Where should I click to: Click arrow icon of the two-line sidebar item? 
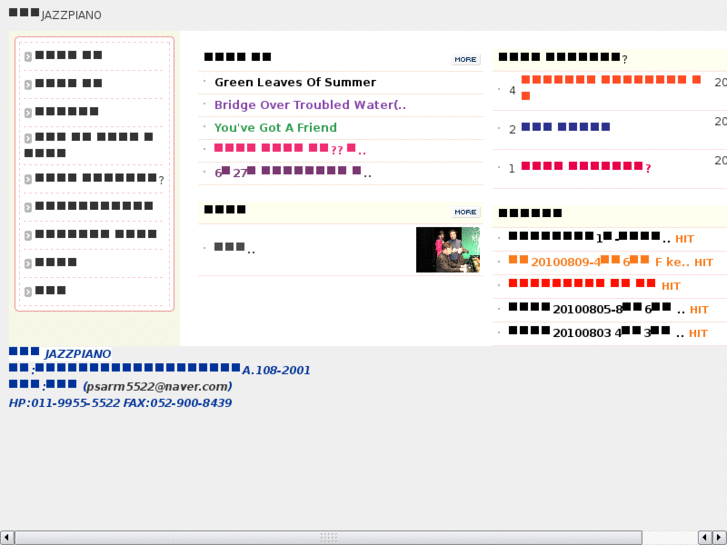coord(28,138)
